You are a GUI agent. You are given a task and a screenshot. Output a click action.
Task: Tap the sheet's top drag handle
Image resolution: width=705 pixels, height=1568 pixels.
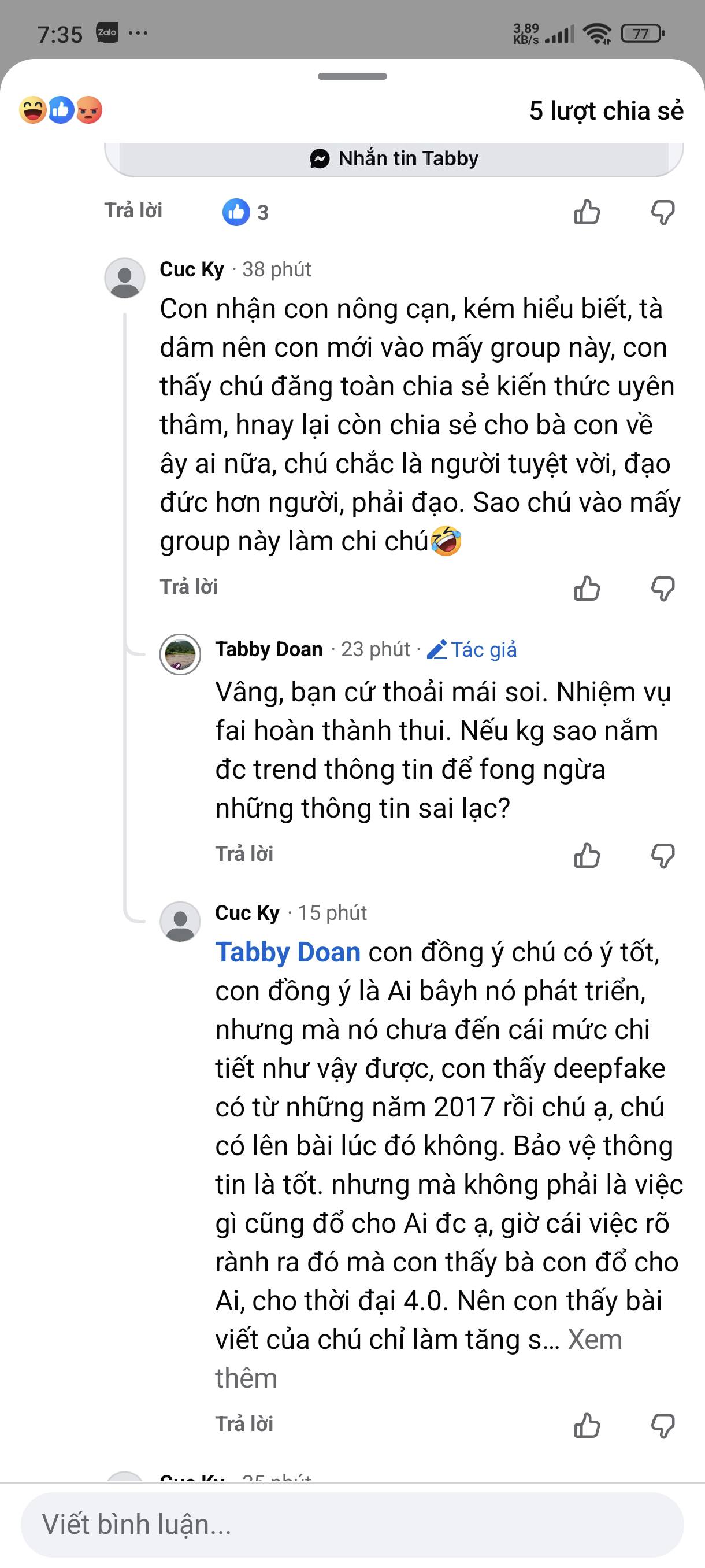(x=352, y=77)
